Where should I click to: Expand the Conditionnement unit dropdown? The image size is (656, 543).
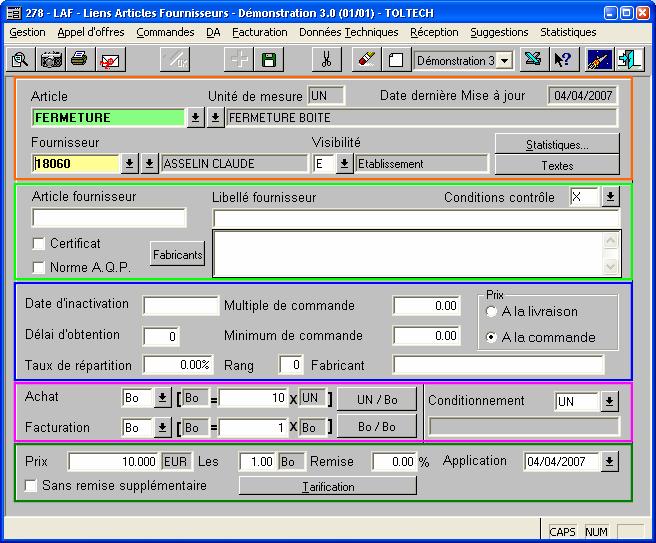click(610, 402)
